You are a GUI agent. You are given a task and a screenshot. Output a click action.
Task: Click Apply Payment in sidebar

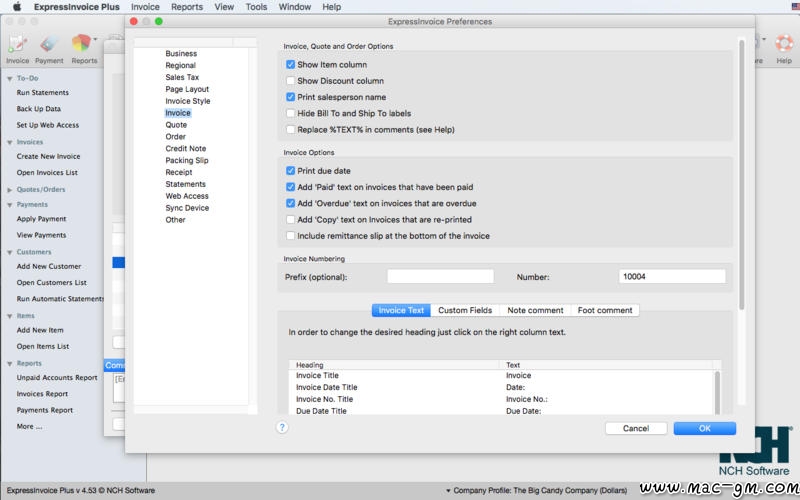(x=41, y=219)
